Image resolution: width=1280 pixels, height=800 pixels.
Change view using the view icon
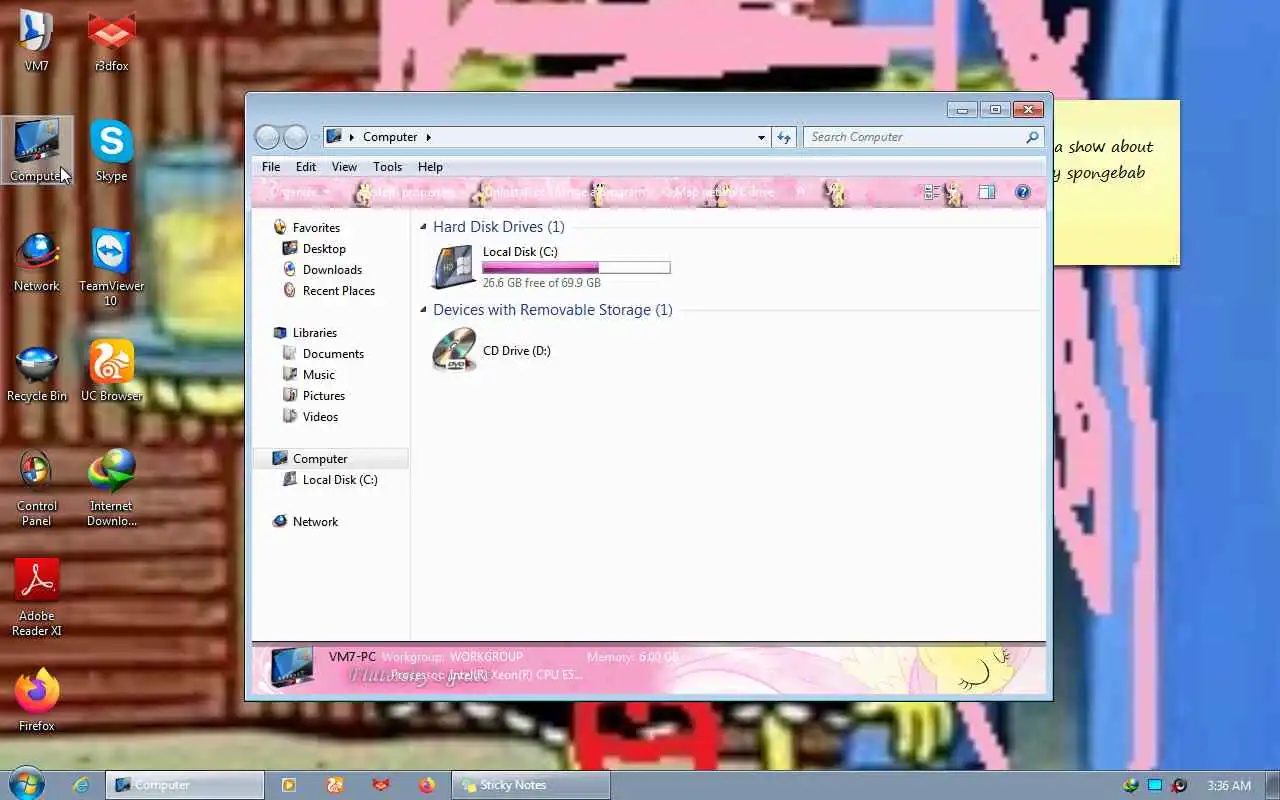click(931, 192)
